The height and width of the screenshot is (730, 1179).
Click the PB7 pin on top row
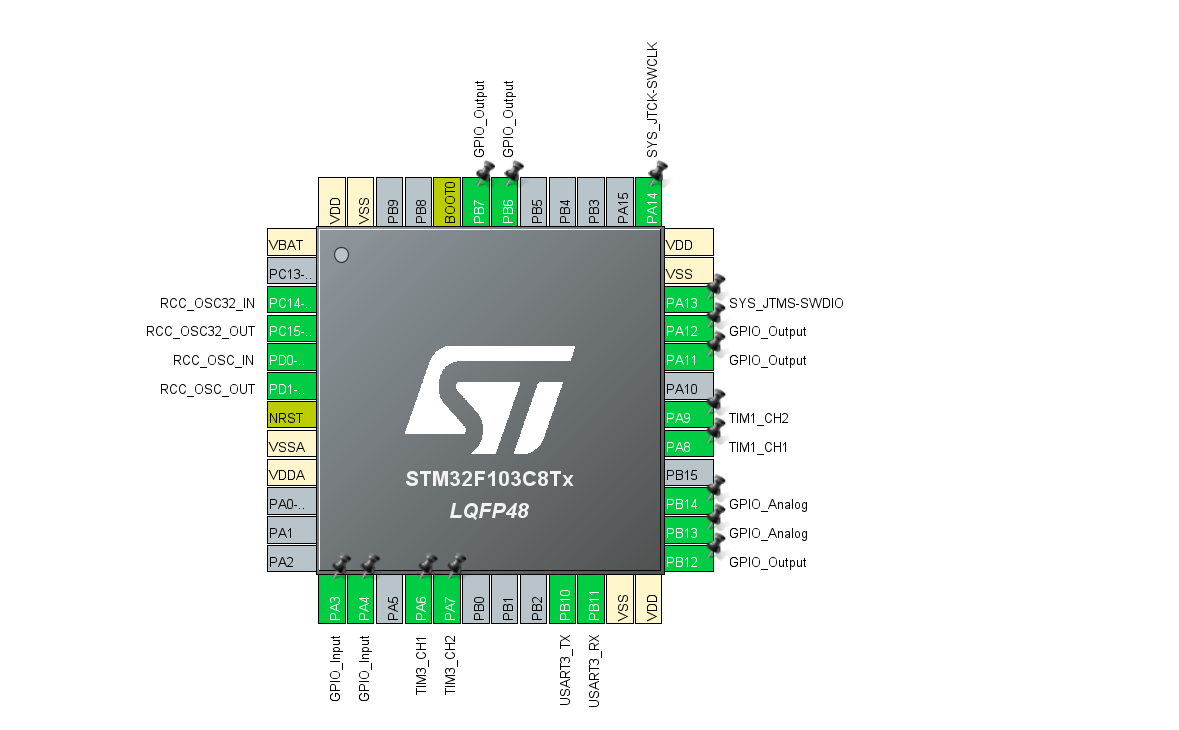point(478,201)
